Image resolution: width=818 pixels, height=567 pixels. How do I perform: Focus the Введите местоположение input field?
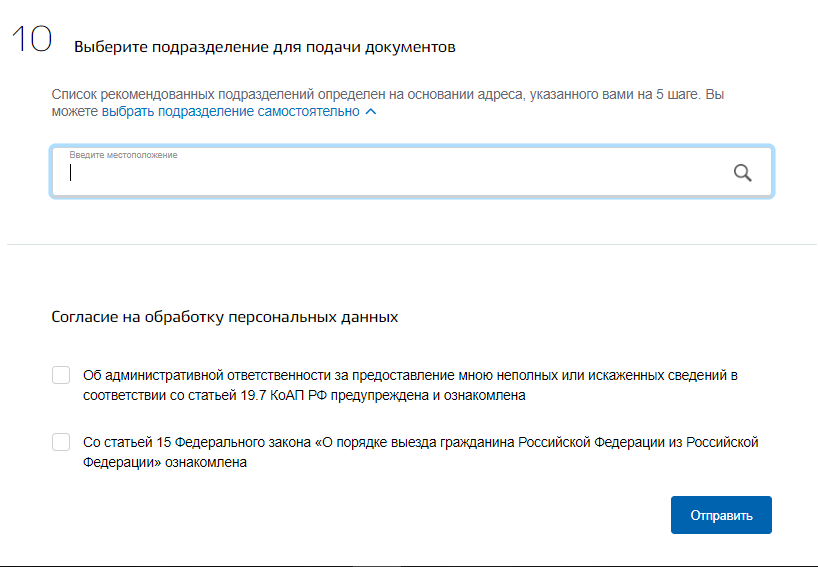pyautogui.click(x=412, y=172)
